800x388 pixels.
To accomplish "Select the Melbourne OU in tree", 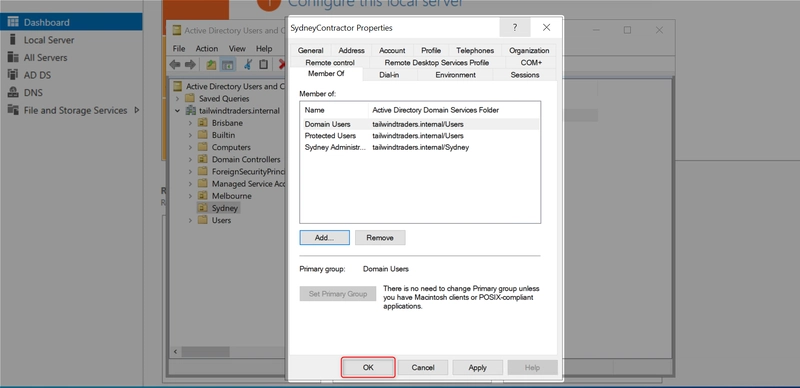I will coord(232,196).
